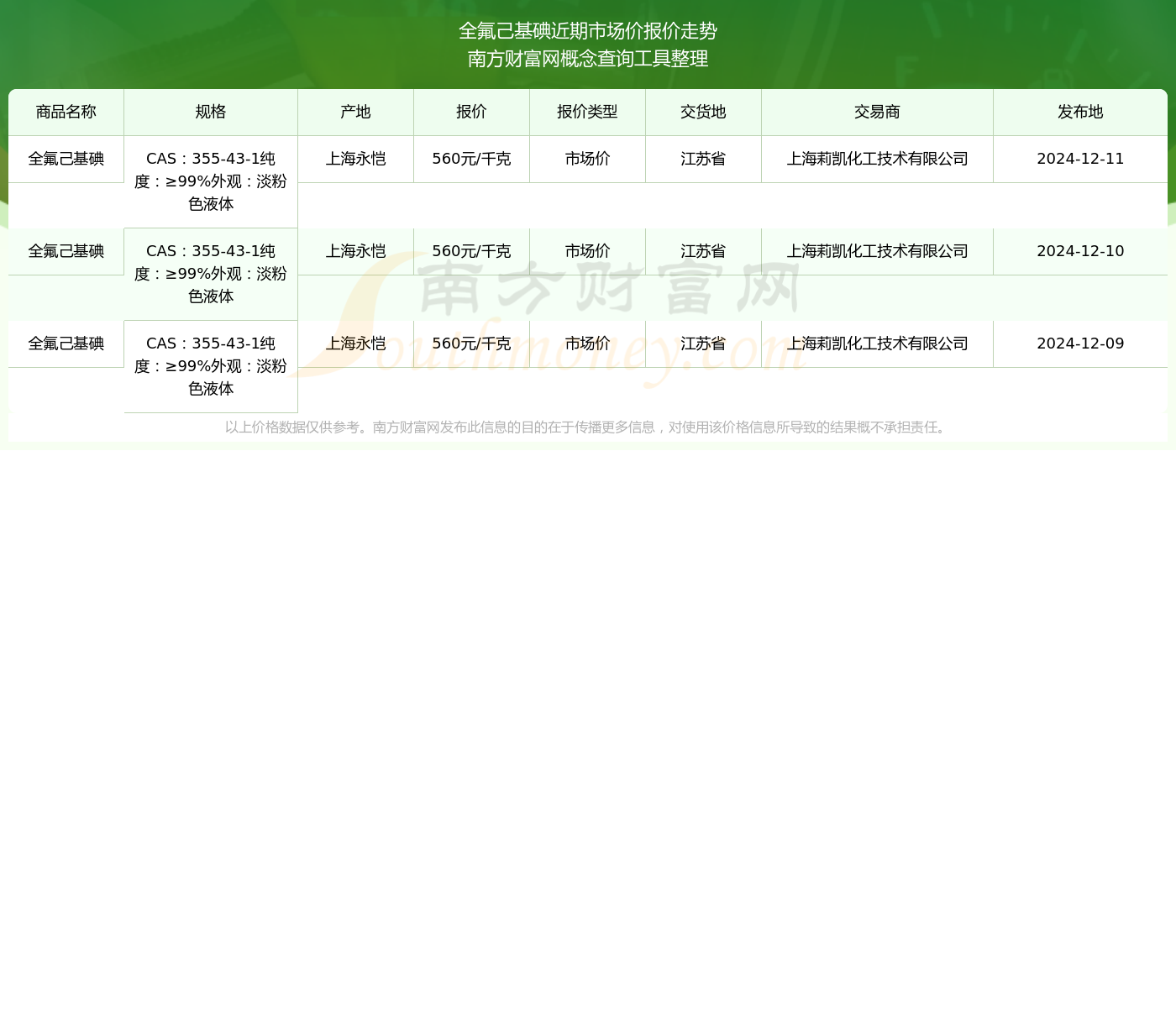Viewport: 1176px width, 1012px height.
Task: Click 上海莉凯化工技术有限公司 in the 2024-12-09 row
Action: (x=878, y=343)
